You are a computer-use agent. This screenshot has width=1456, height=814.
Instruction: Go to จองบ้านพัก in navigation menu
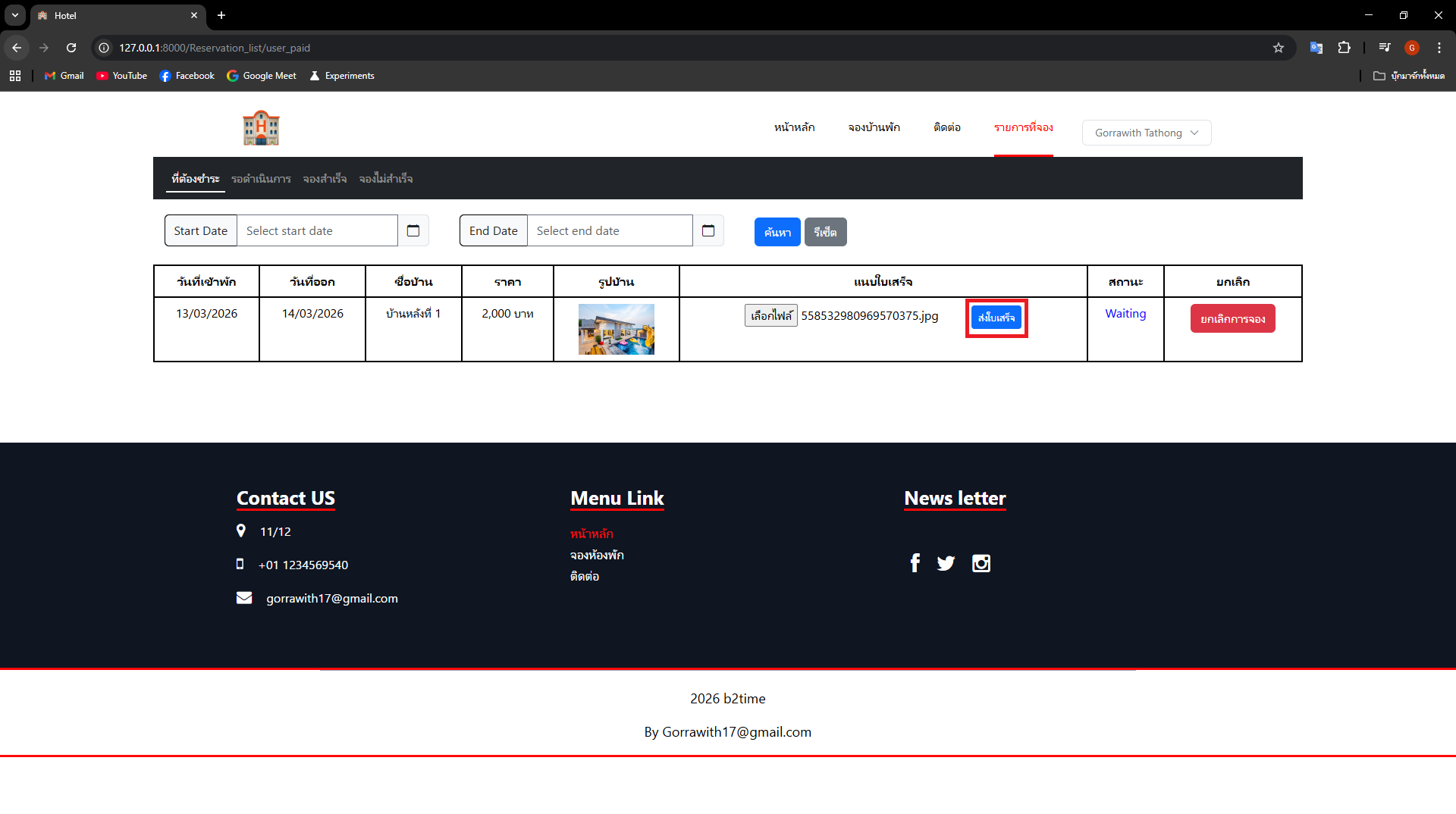pyautogui.click(x=874, y=127)
